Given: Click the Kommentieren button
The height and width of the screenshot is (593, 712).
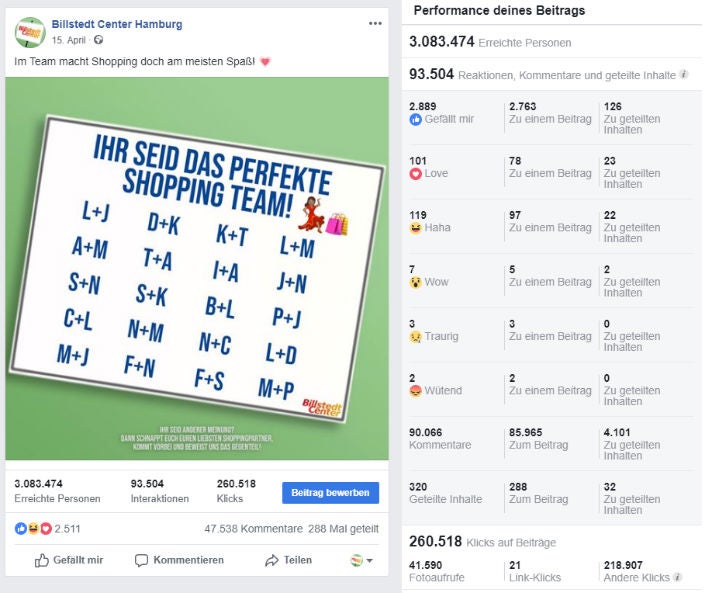Looking at the screenshot, I should 179,560.
